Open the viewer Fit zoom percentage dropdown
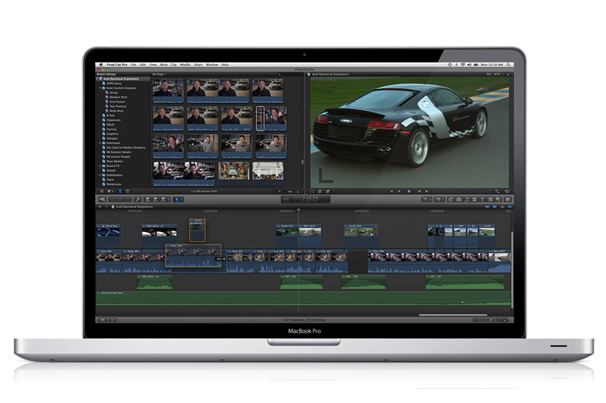 coord(494,74)
